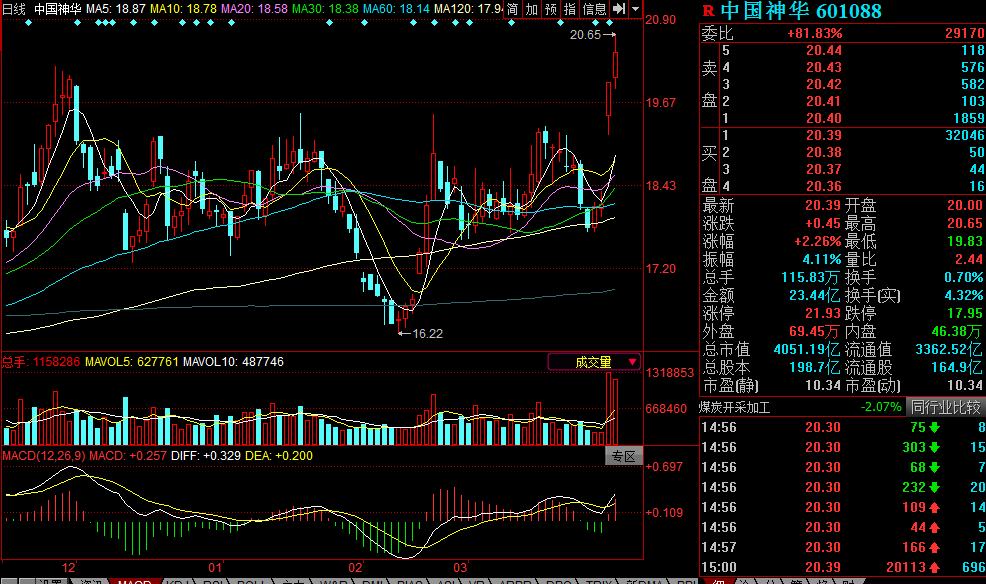Select buy level 1 price 20.39

(x=824, y=135)
